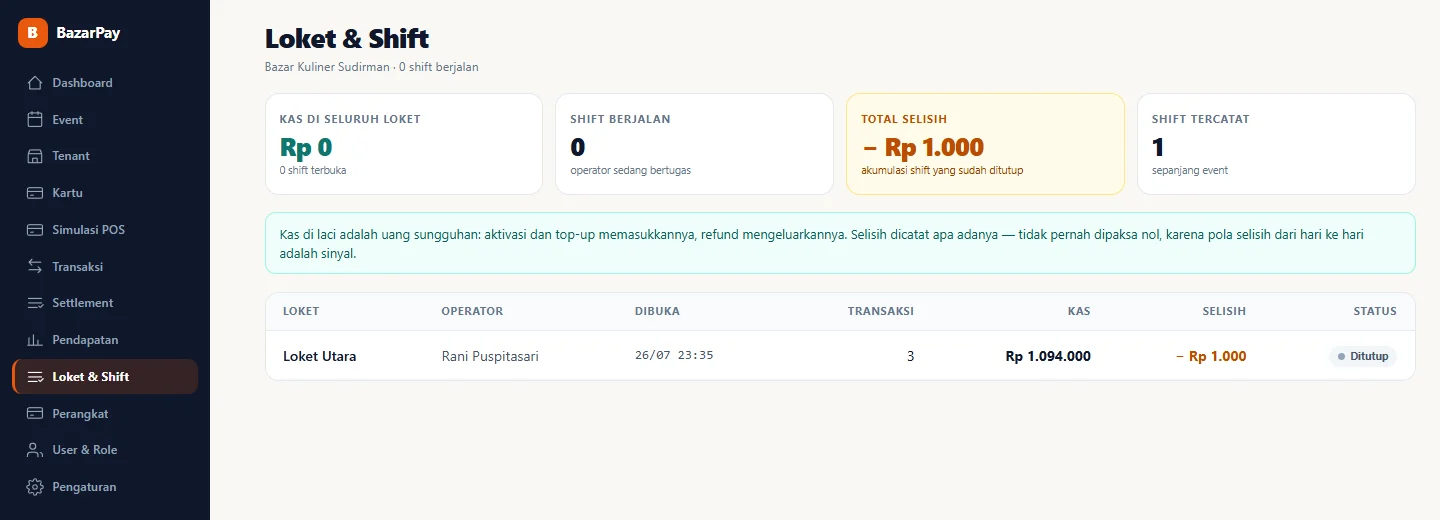Click the Dibuka column header

tap(657, 311)
